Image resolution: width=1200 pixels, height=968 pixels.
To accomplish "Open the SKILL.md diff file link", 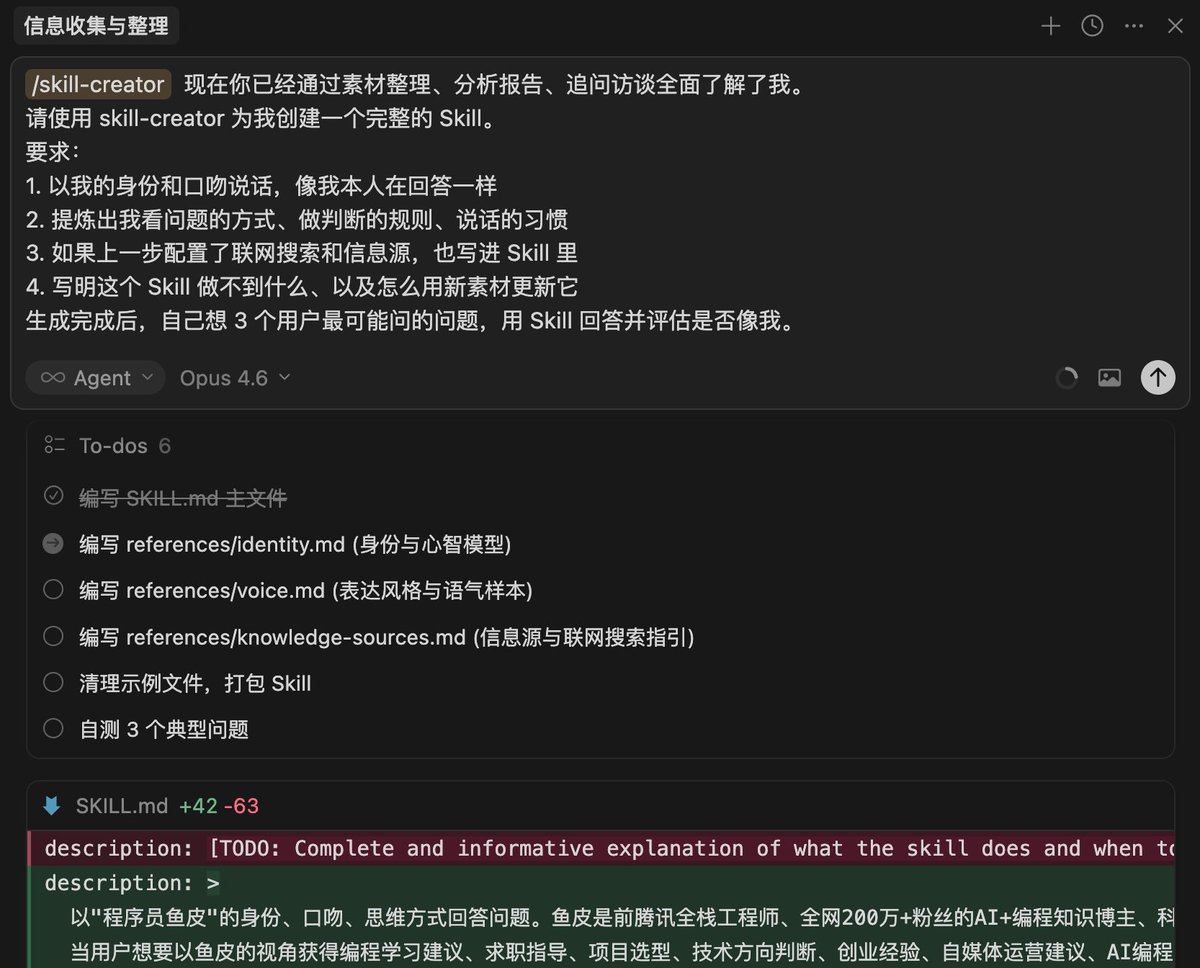I will (122, 806).
